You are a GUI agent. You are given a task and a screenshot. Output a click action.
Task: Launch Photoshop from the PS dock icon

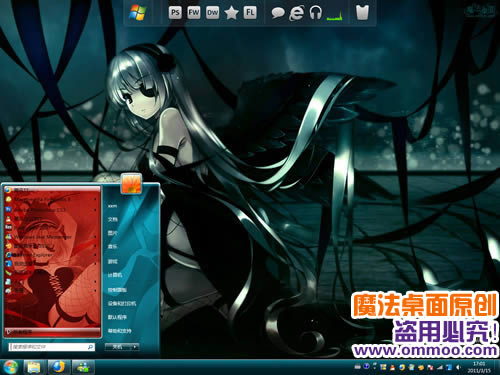175,13
